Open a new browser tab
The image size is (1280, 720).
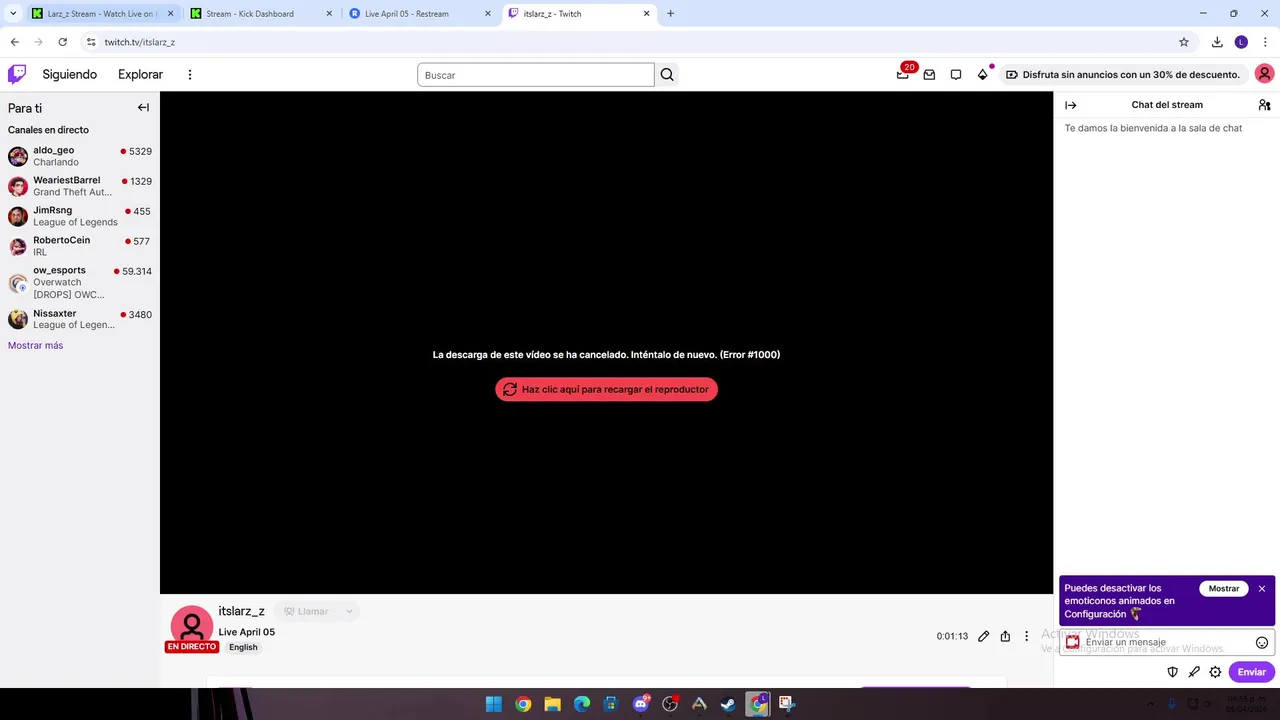coord(670,14)
